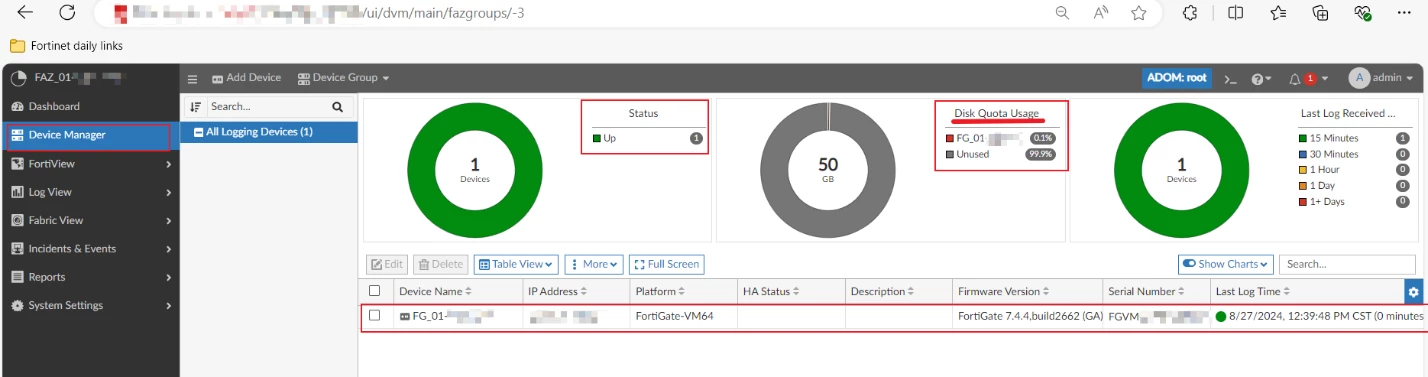The width and height of the screenshot is (1428, 377).
Task: Open Reports in the sidebar
Action: point(90,277)
